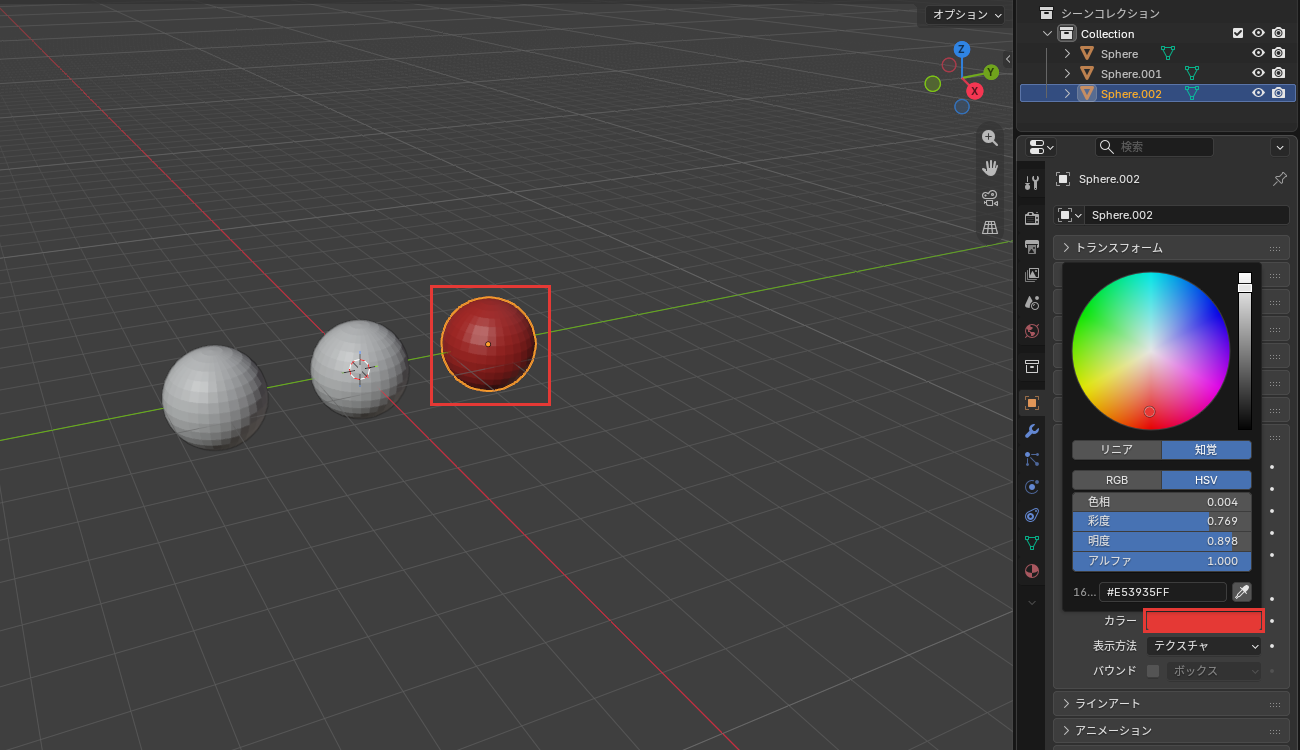The width and height of the screenshot is (1300, 750).
Task: Open the Object Data mesh tab
Action: (1032, 543)
